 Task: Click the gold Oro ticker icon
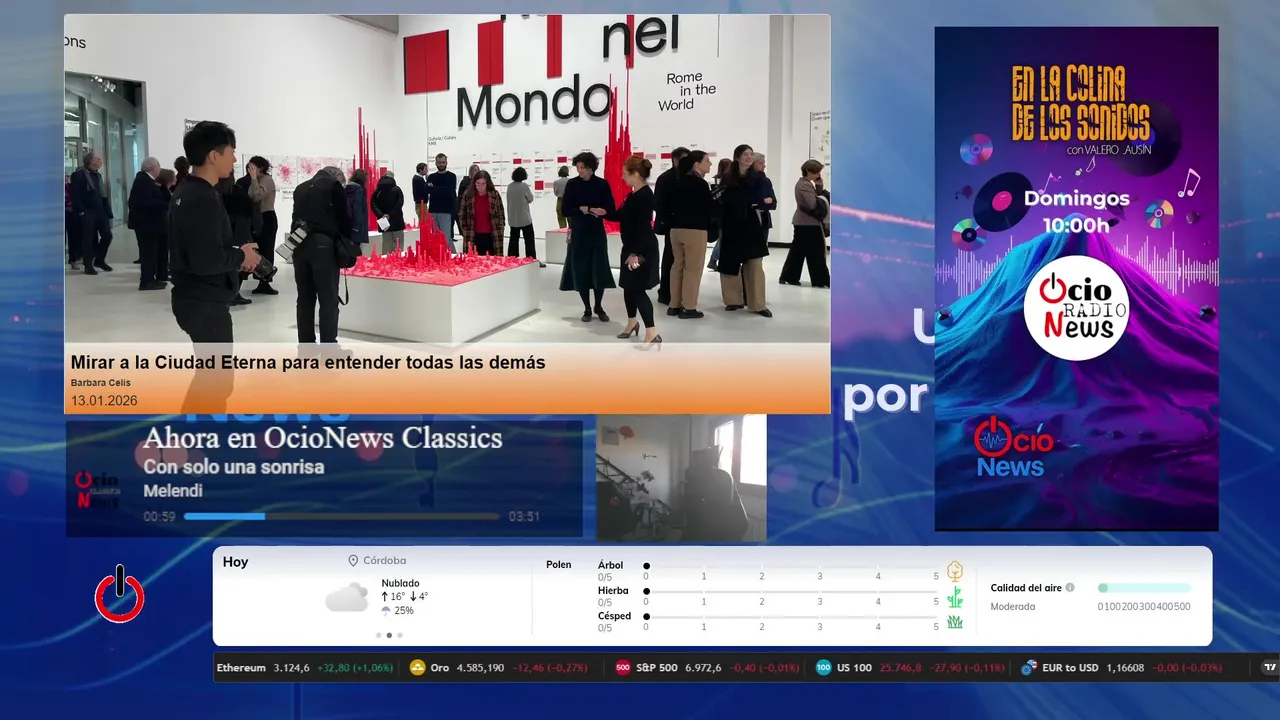pos(418,667)
